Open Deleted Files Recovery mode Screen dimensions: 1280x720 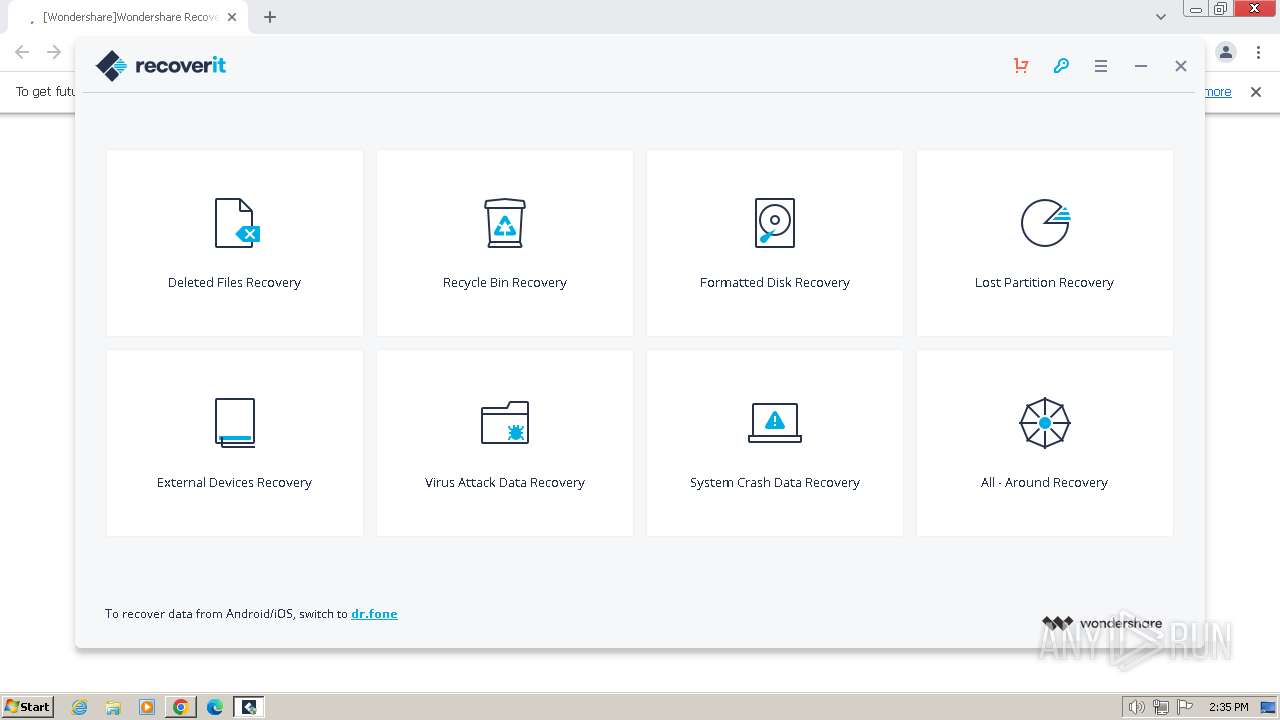pos(235,243)
